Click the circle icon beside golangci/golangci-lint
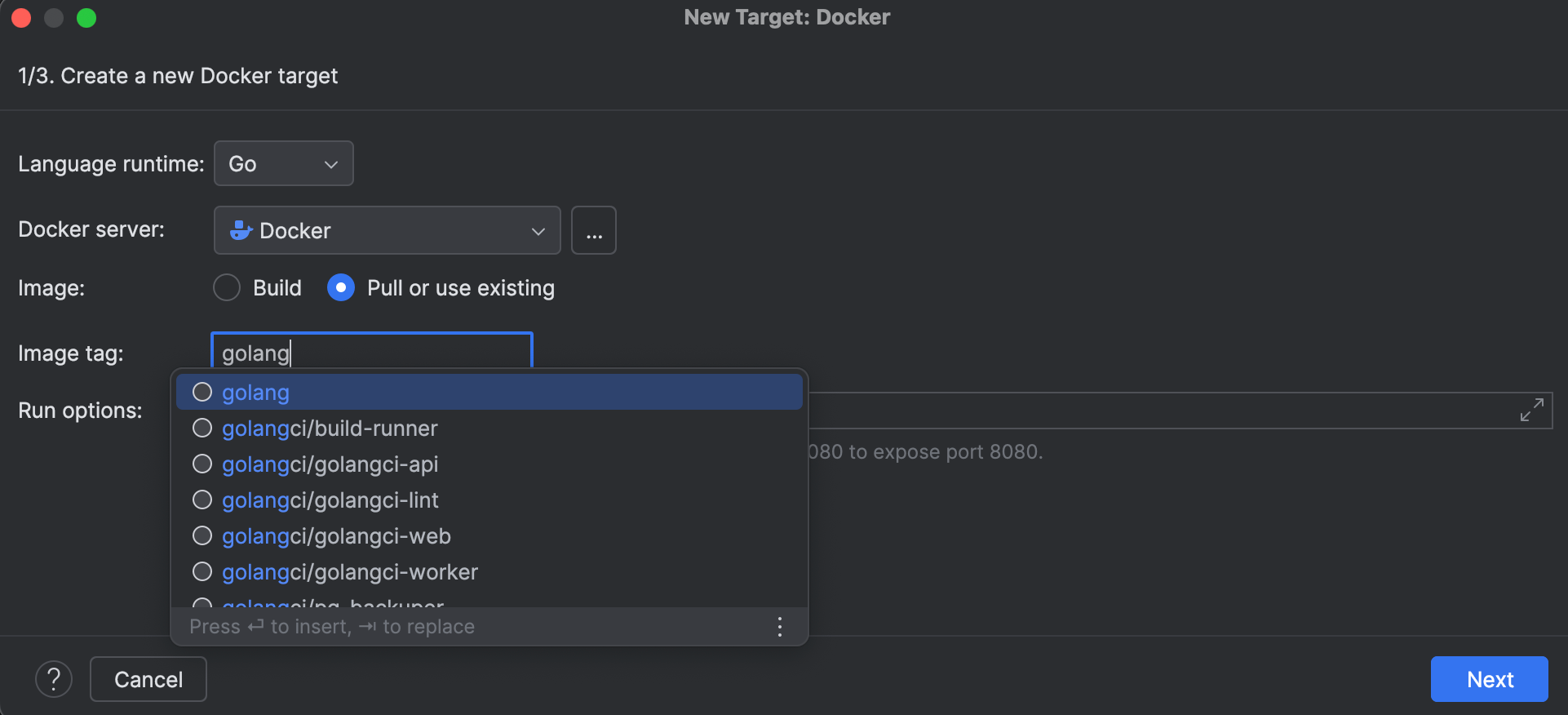Viewport: 1568px width, 715px height. [202, 500]
